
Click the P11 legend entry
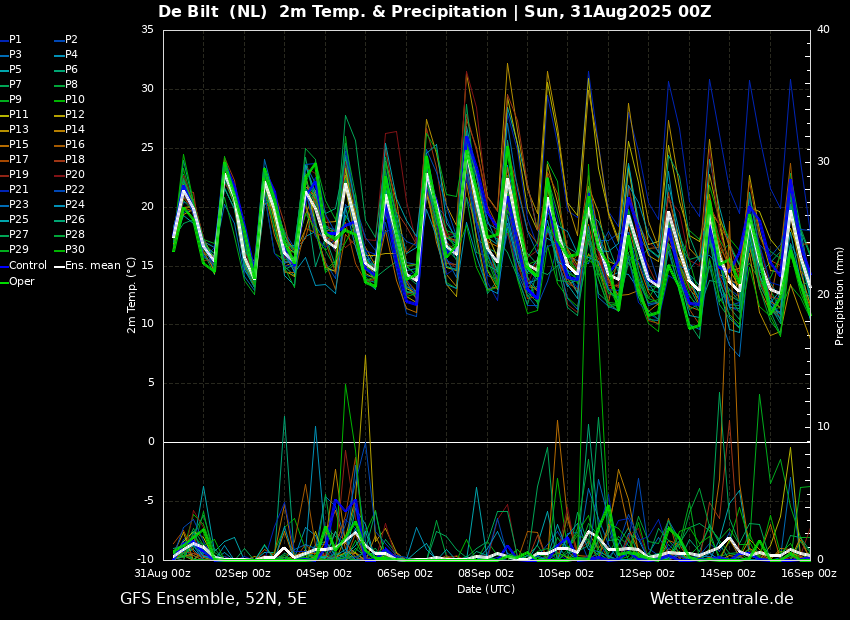[x=18, y=114]
